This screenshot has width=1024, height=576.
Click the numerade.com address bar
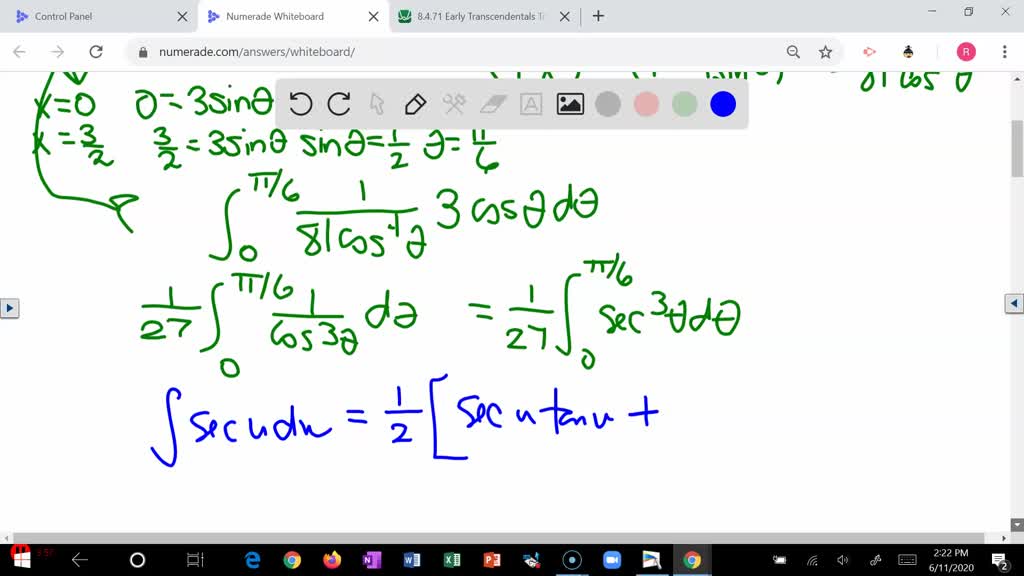(x=457, y=52)
